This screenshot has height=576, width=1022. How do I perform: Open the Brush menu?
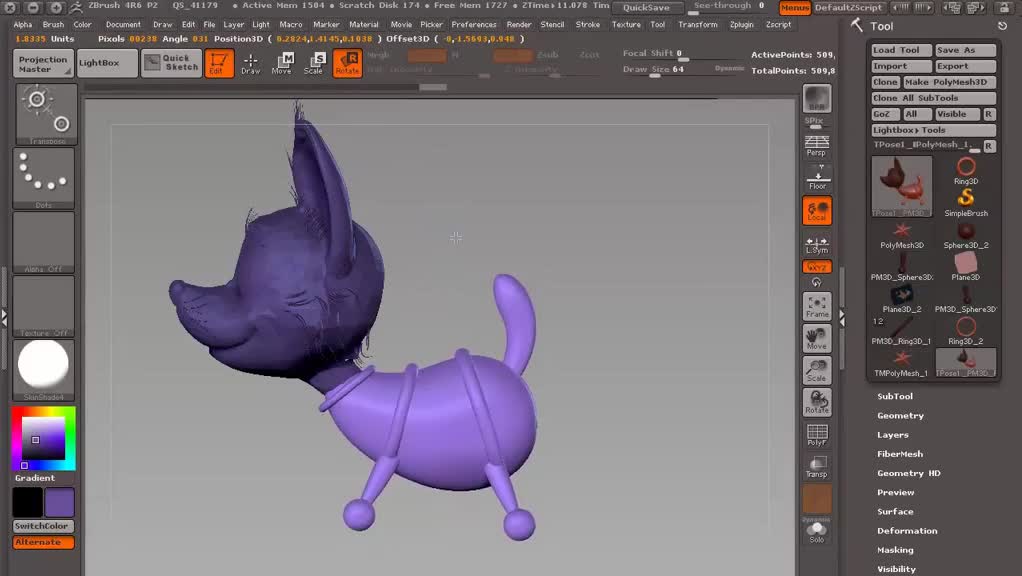(53, 25)
